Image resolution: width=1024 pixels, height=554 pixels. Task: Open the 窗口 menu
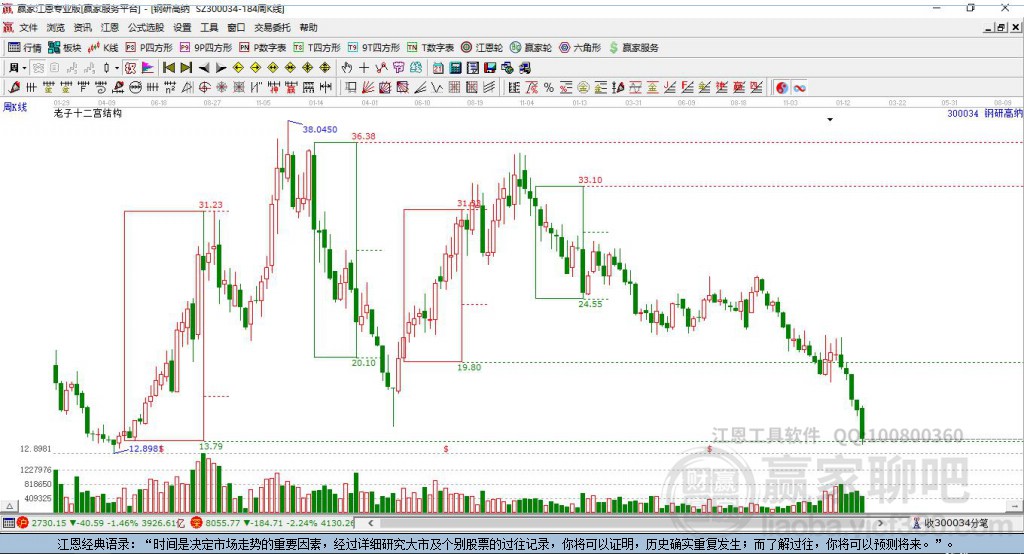click(x=236, y=27)
